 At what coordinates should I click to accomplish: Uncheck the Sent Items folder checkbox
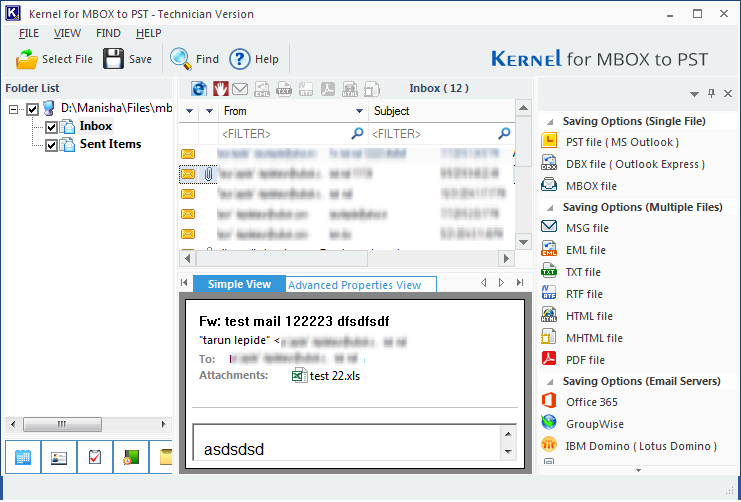(51, 145)
